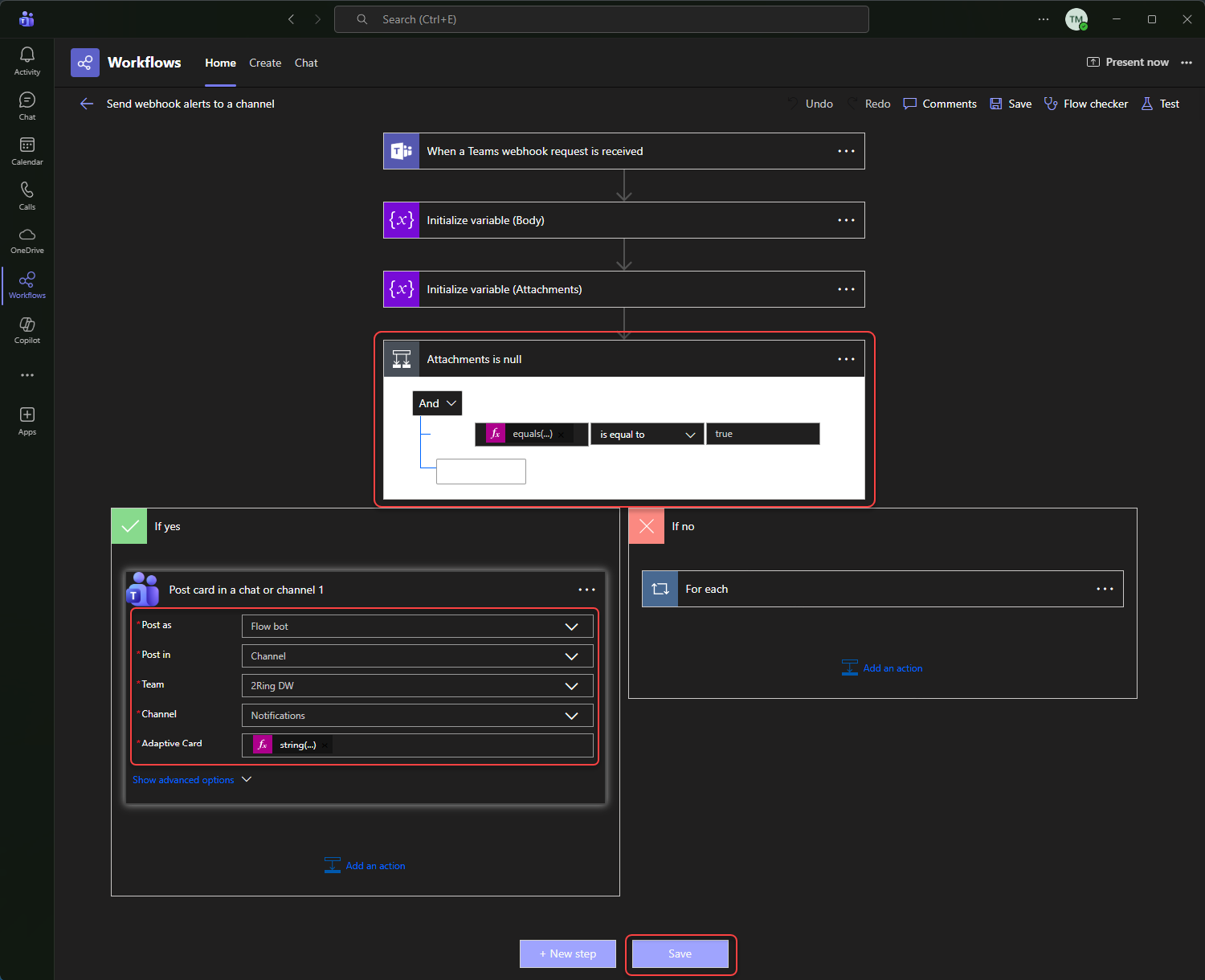Open Comments pane
This screenshot has height=980, width=1205.
click(x=940, y=104)
